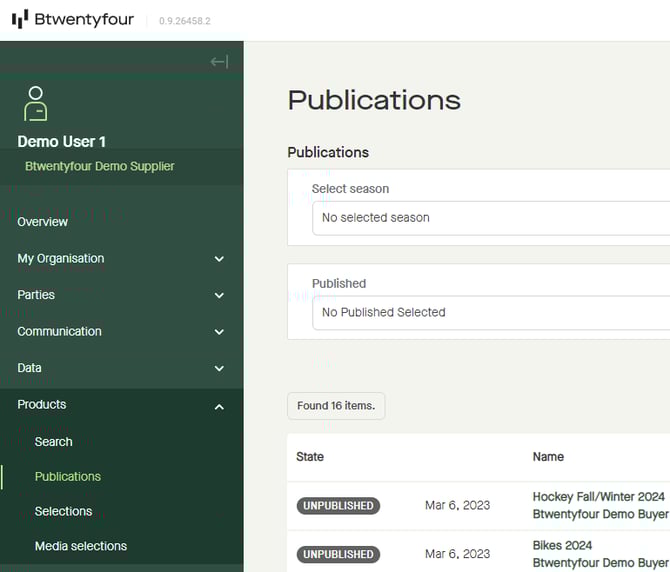This screenshot has width=670, height=572.
Task: Collapse the Products menu chevron
Action: point(219,406)
